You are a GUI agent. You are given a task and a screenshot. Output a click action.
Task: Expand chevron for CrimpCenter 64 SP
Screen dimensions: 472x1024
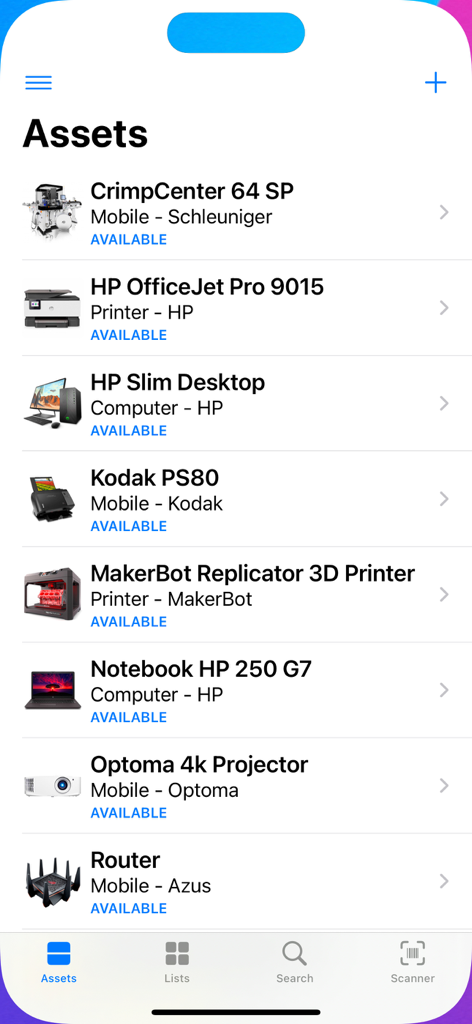click(444, 212)
